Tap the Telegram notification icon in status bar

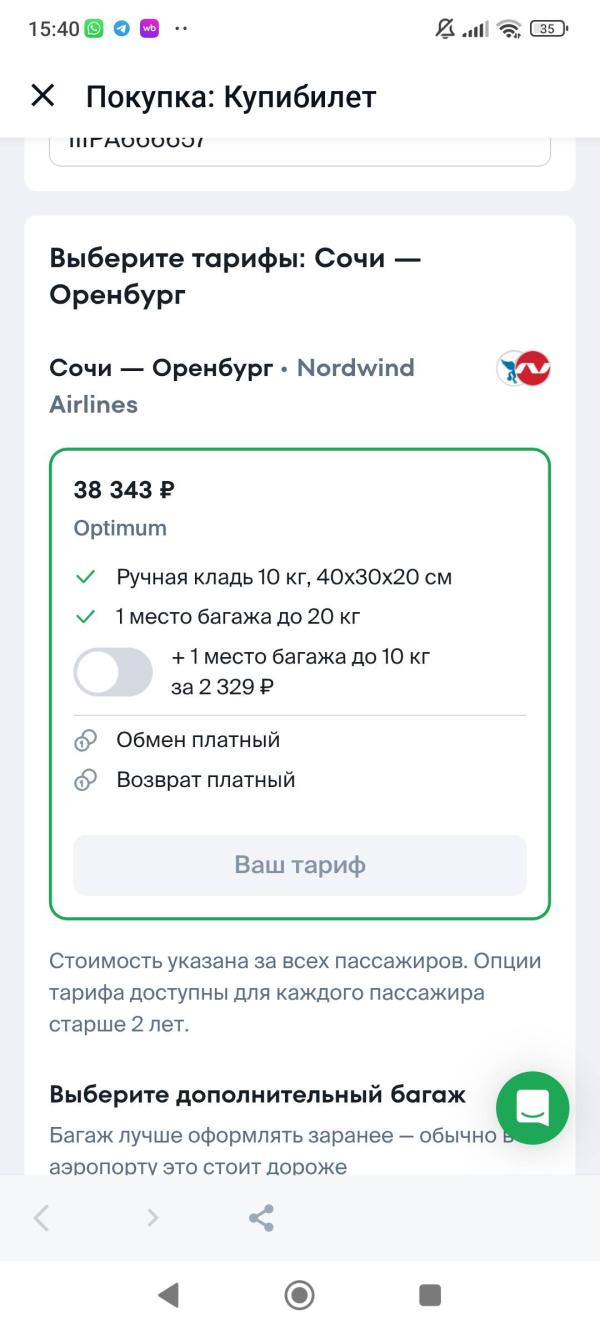(121, 29)
